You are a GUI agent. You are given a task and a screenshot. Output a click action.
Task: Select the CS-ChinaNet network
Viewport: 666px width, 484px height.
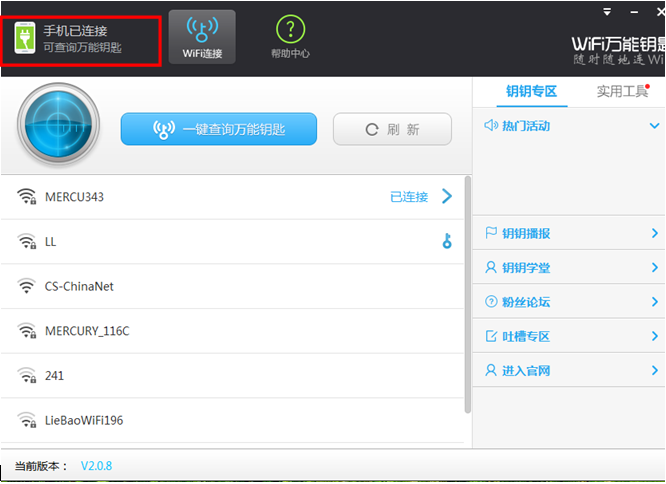232,286
